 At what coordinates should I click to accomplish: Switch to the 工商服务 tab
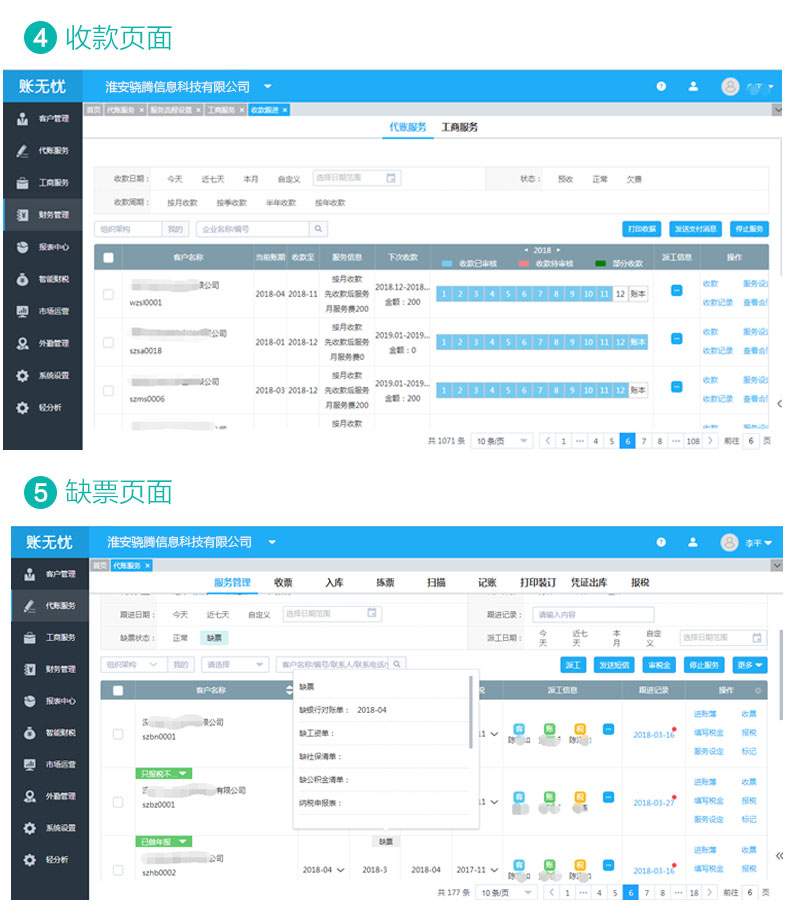click(460, 128)
